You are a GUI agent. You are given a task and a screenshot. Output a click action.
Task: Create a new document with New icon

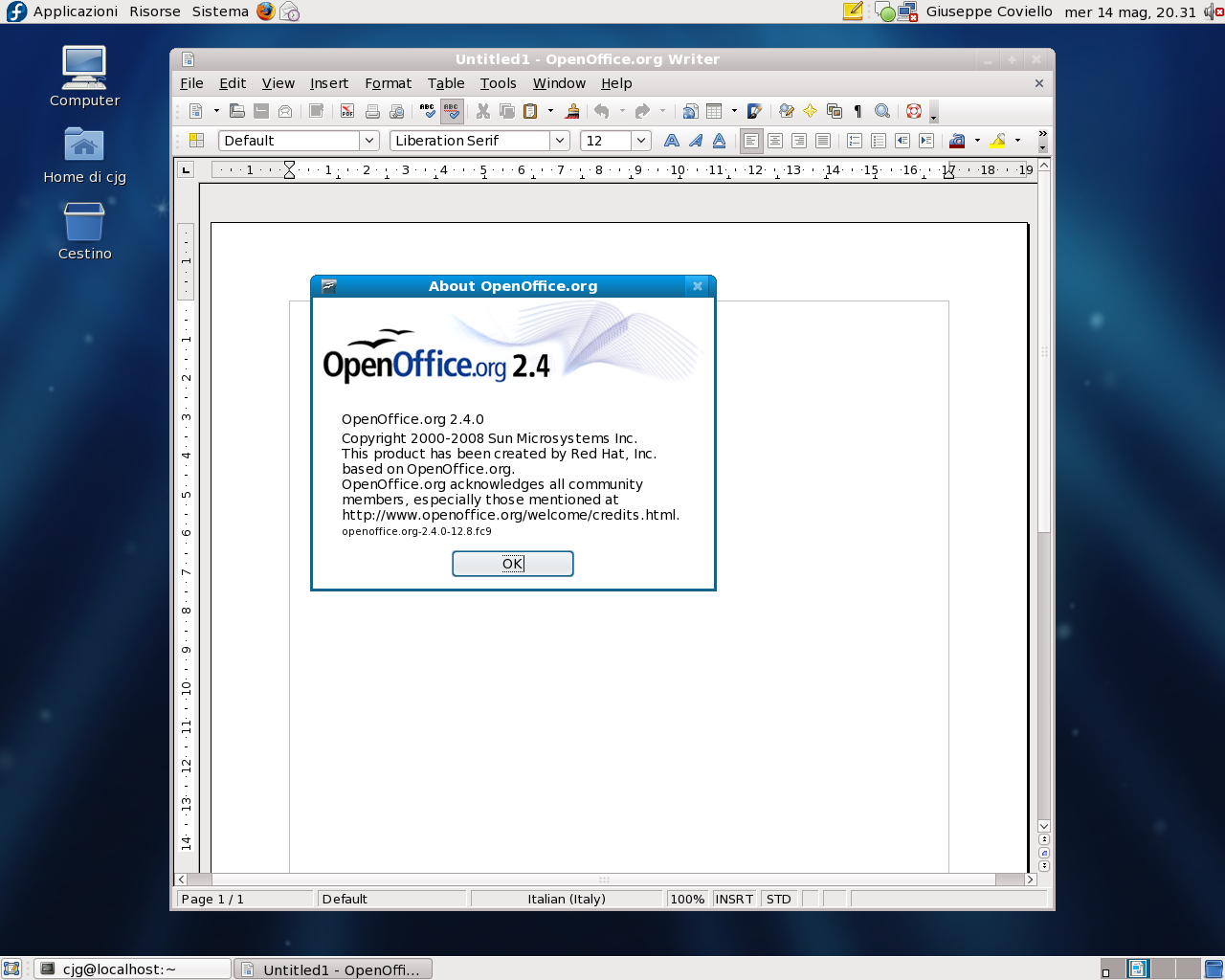(196, 111)
